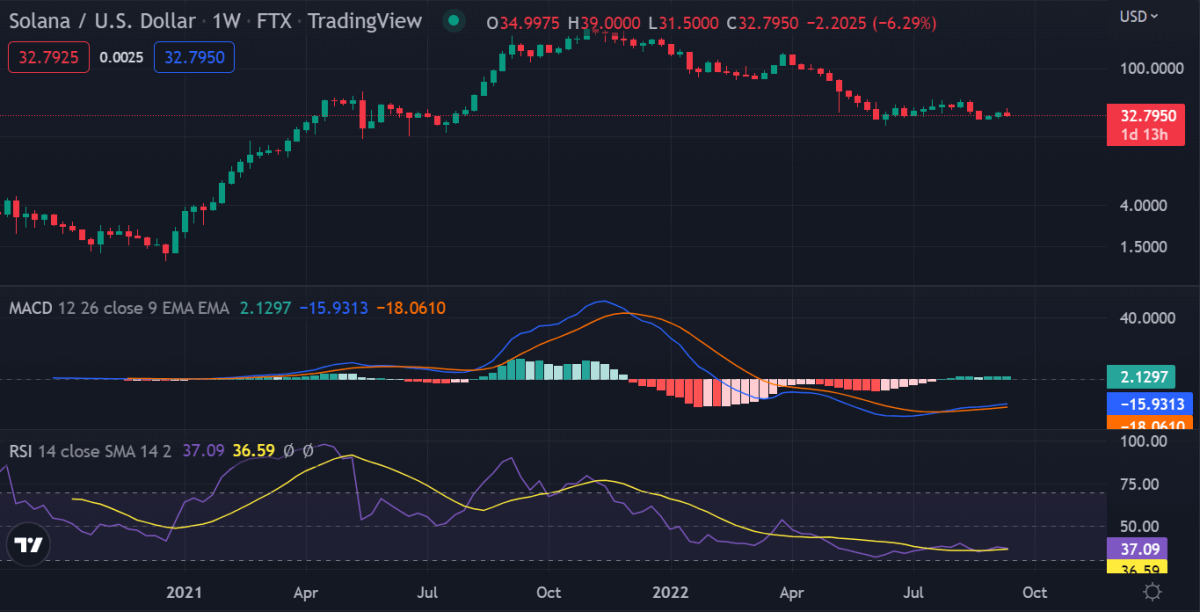Select the high value H39.0000
1200x612 pixels.
tap(605, 21)
